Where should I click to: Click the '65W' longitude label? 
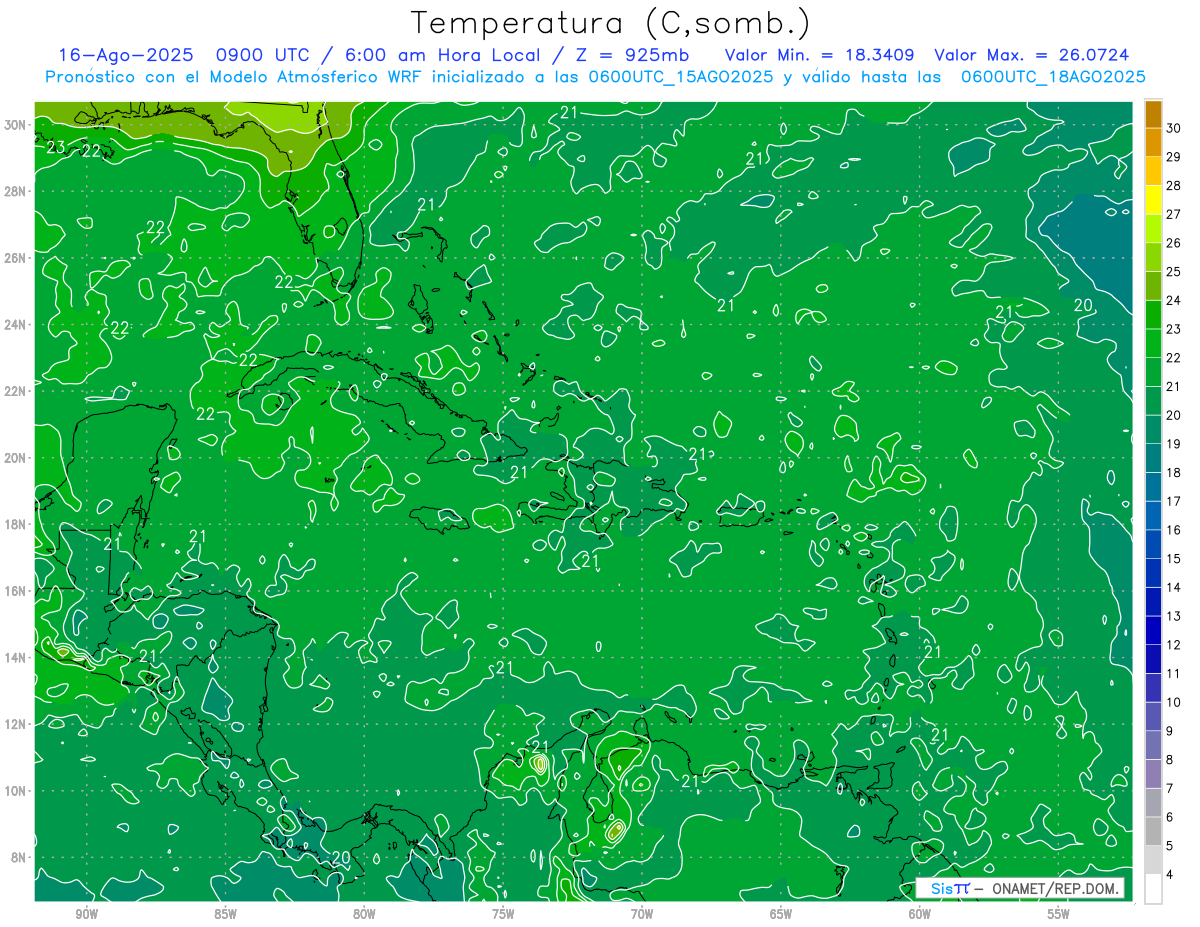pos(781,914)
